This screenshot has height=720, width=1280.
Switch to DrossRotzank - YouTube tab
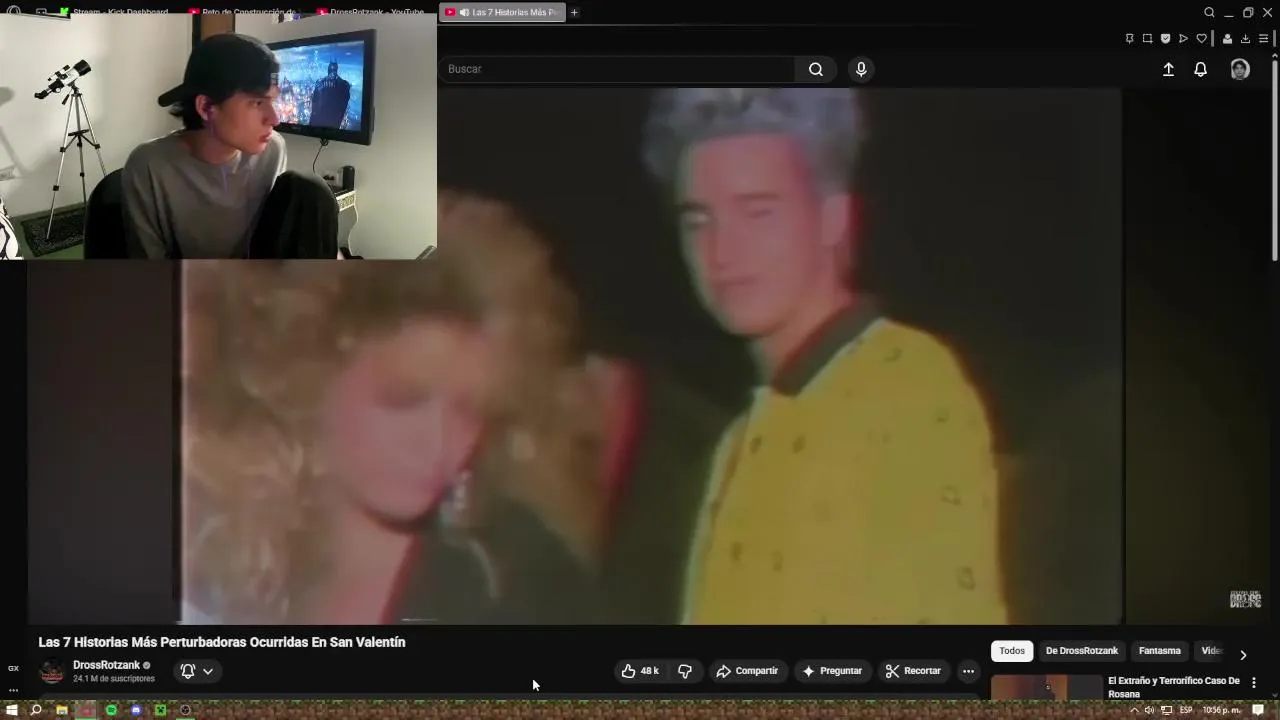(x=374, y=12)
